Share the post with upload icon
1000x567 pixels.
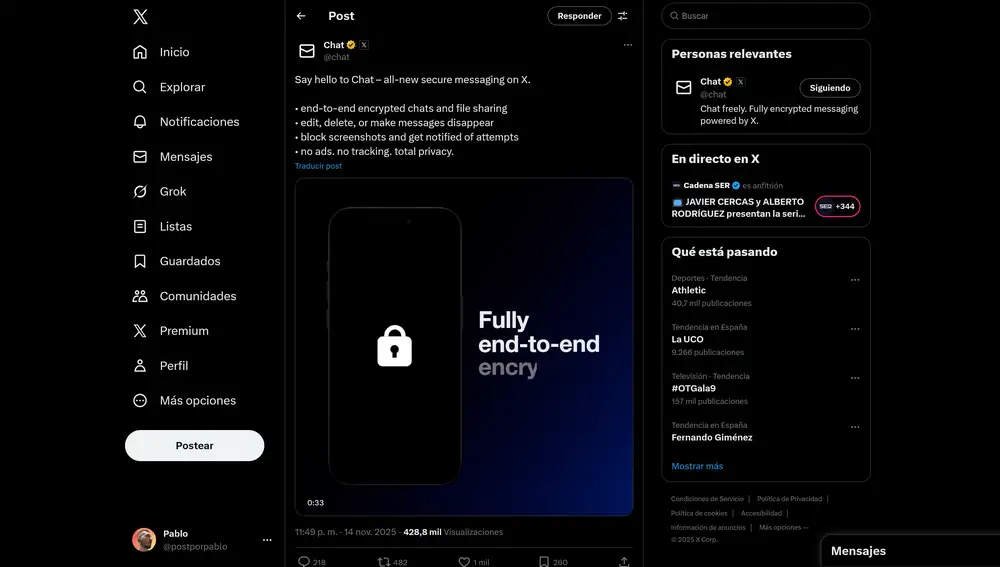pos(624,561)
